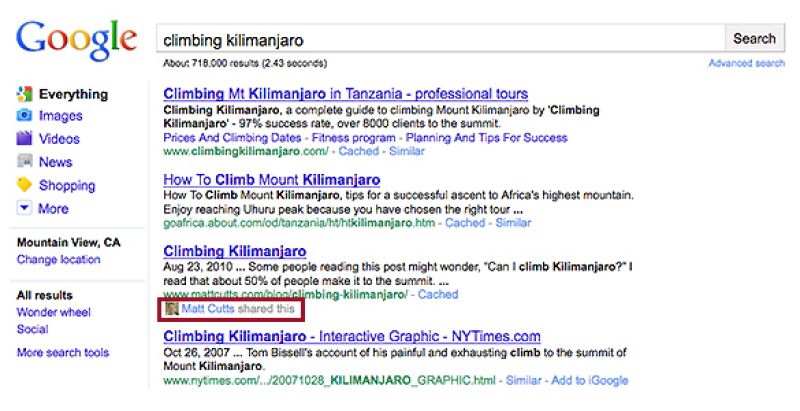The image size is (800, 411).
Task: Click the Google logo
Action: tap(77, 40)
